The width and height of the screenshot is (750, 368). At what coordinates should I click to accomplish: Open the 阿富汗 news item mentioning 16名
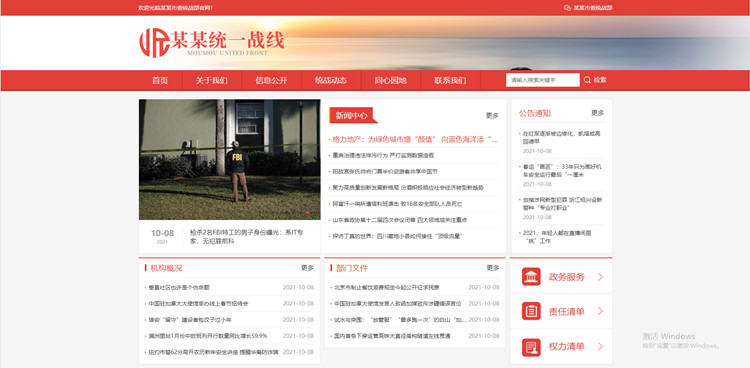[x=397, y=204]
